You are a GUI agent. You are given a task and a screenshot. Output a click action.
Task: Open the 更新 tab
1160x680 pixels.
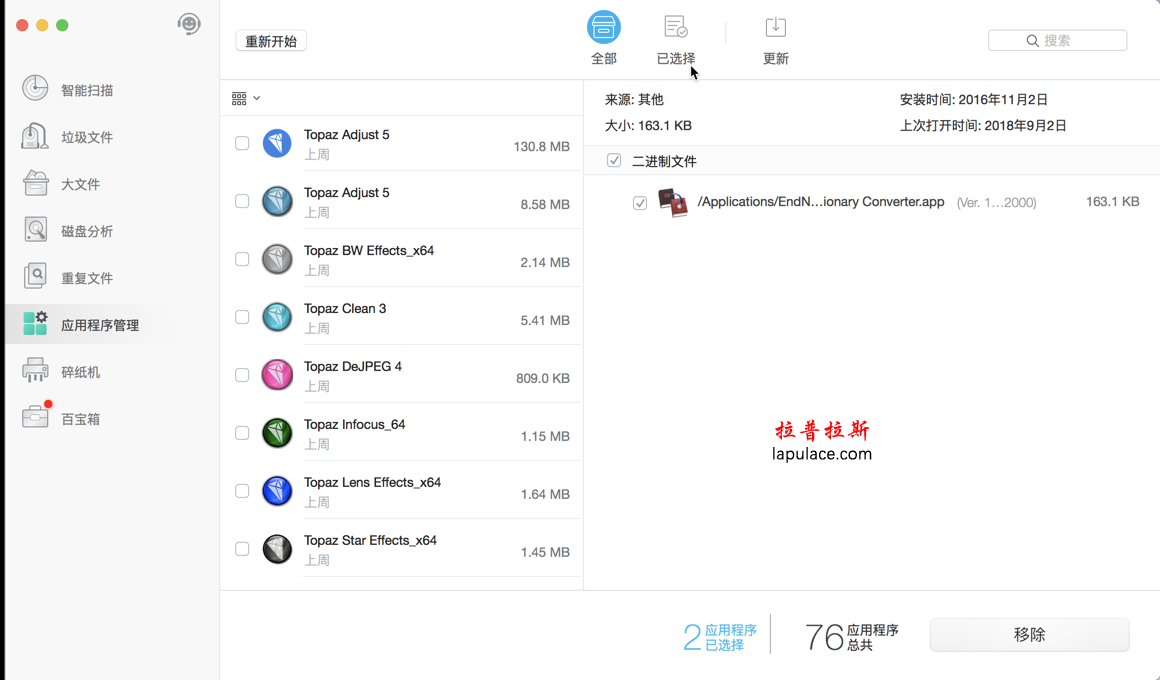(776, 38)
